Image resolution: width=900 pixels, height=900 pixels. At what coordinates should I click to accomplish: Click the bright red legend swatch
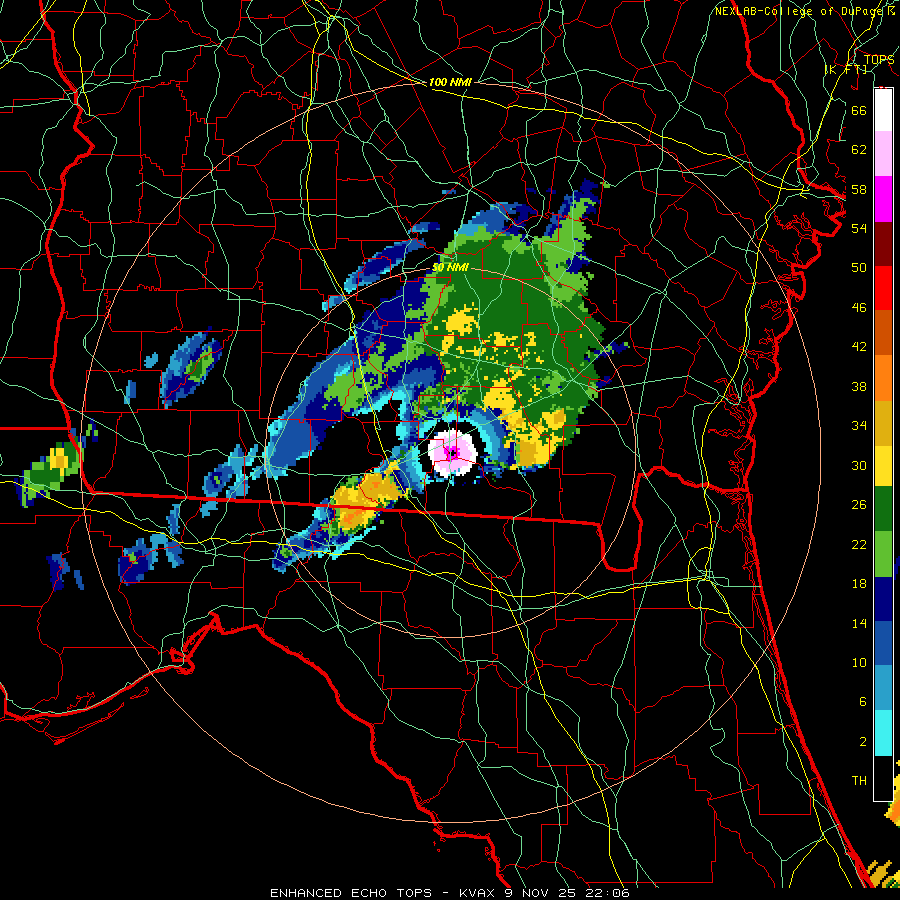tap(883, 288)
